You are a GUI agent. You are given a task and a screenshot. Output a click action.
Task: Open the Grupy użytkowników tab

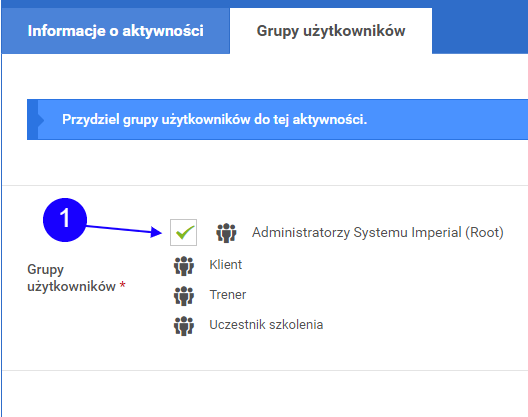(331, 31)
